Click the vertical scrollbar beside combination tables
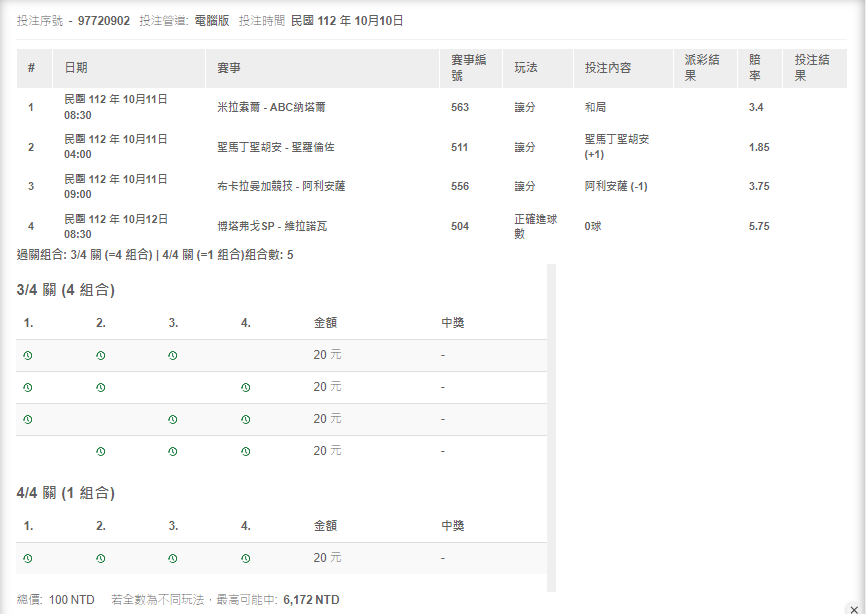Viewport: 866px width, 614px height. (x=551, y=428)
